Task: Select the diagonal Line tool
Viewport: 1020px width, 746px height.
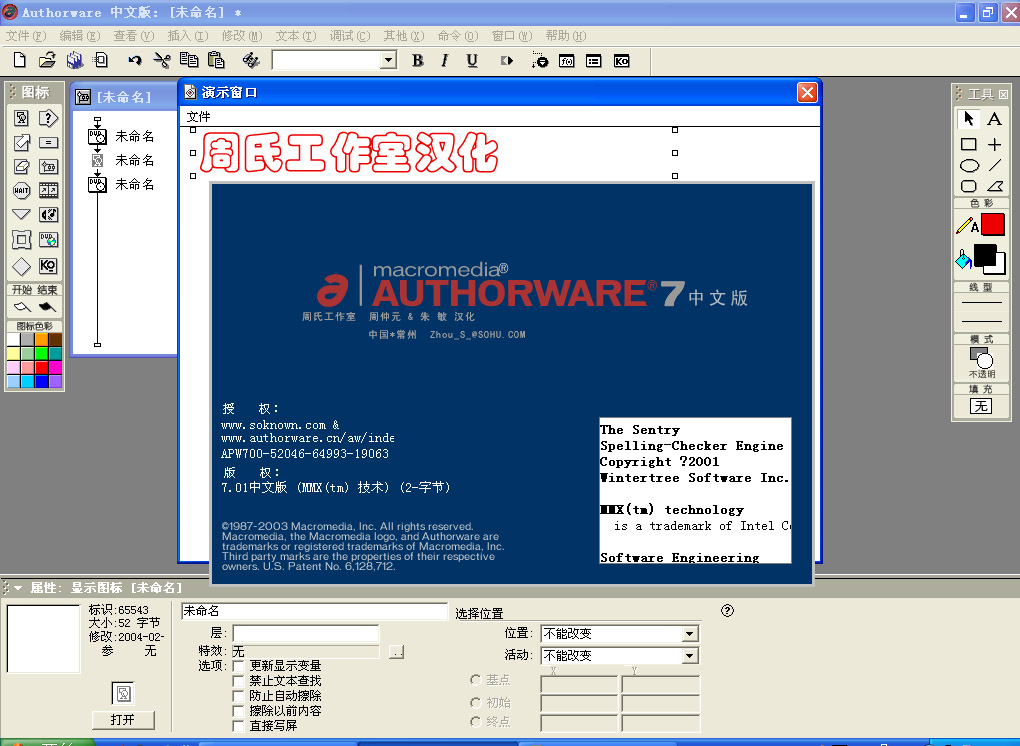Action: coord(995,165)
